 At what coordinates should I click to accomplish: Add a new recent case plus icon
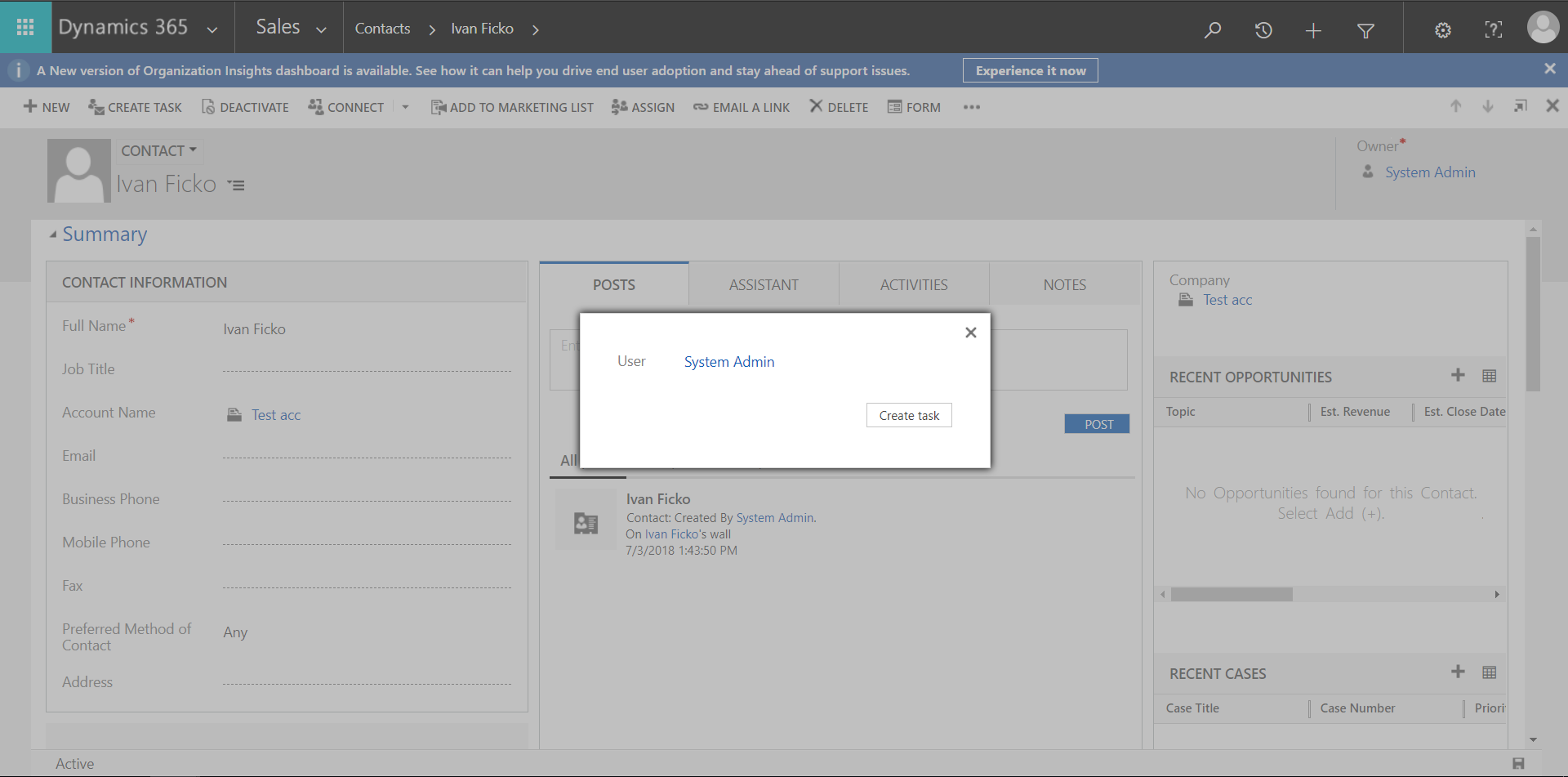coord(1458,672)
